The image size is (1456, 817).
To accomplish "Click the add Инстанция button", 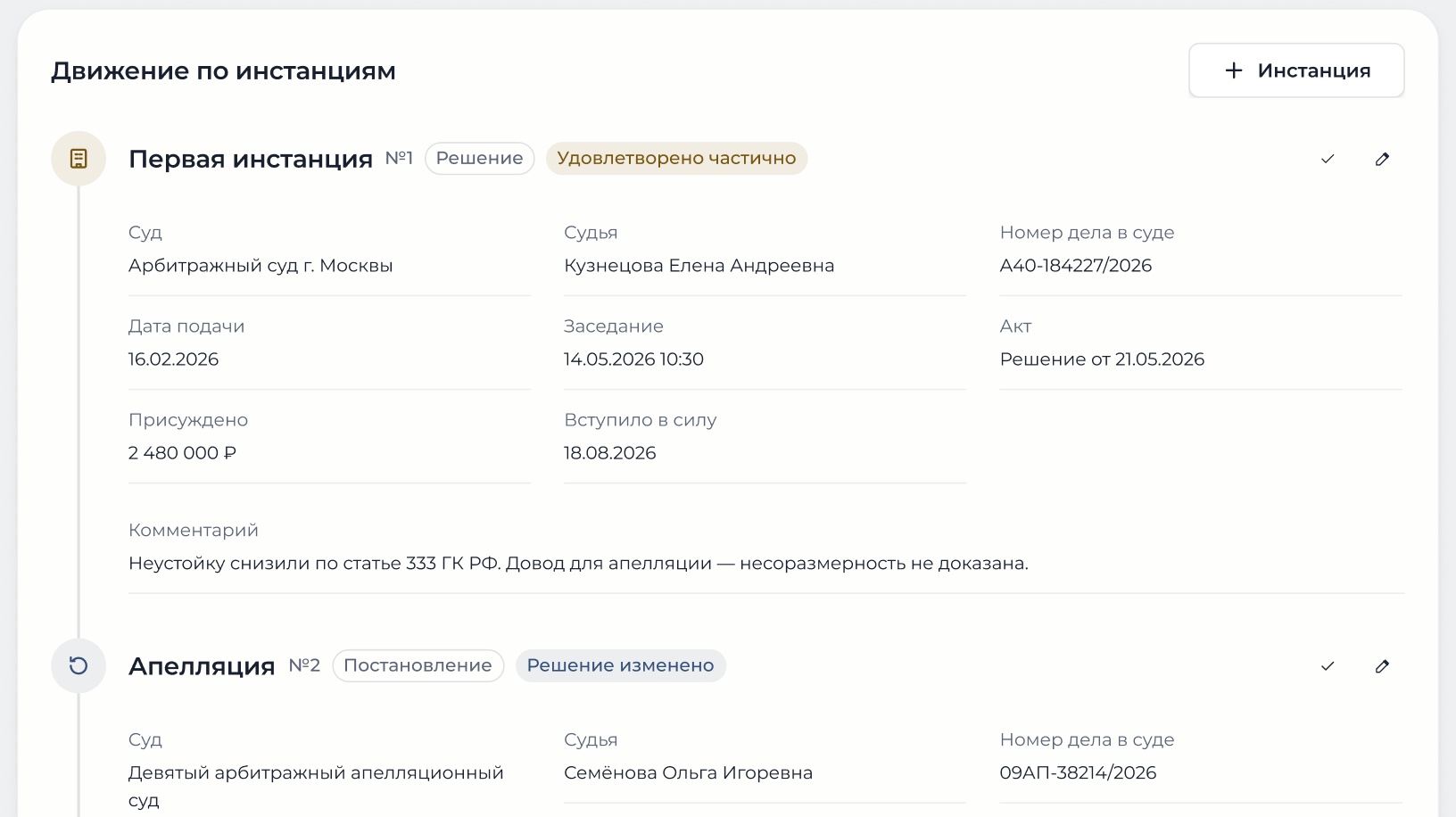I will pyautogui.click(x=1296, y=70).
